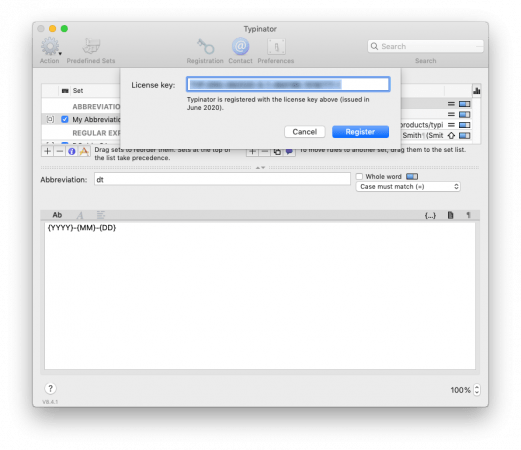Click the Set column header

(78, 91)
